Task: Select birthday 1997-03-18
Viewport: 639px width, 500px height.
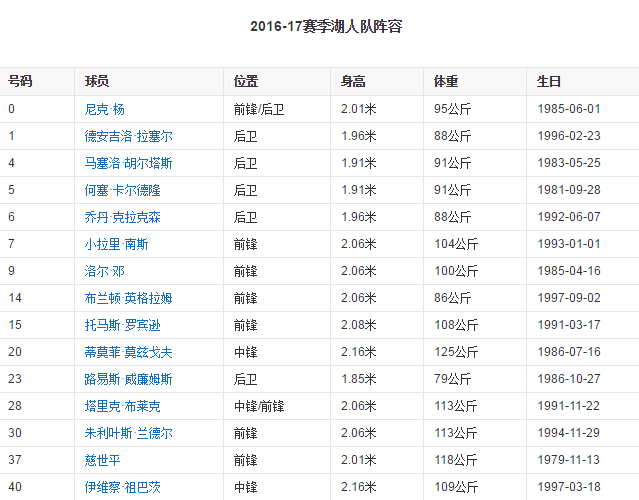Action: tap(569, 486)
